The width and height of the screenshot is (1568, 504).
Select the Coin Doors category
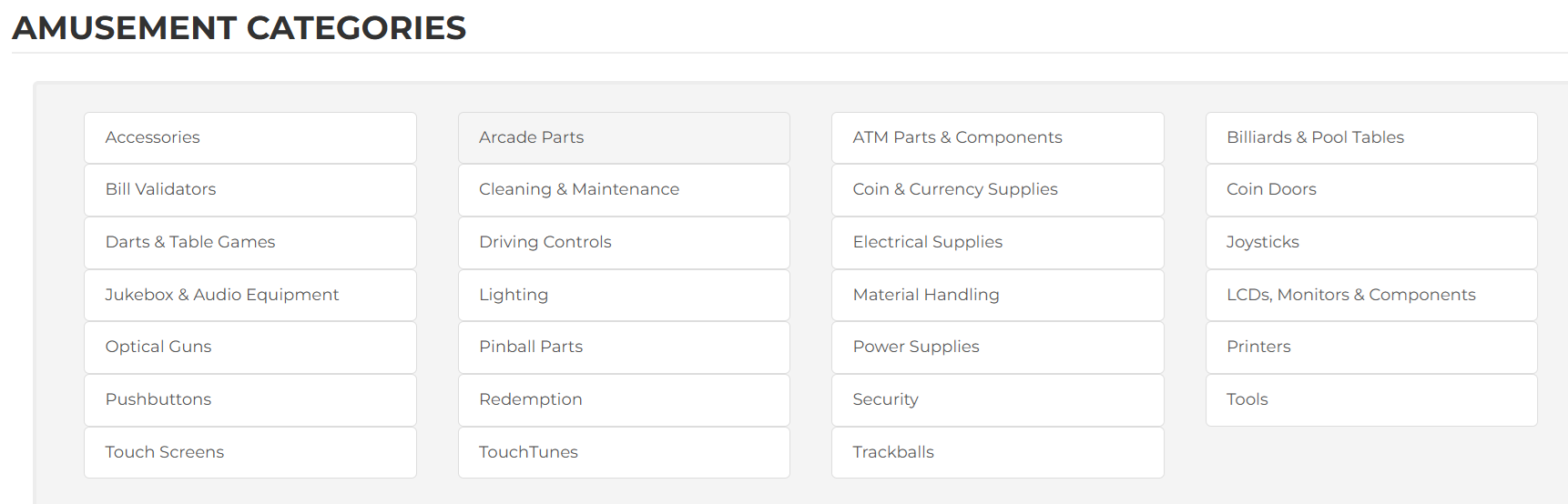[x=1371, y=190]
